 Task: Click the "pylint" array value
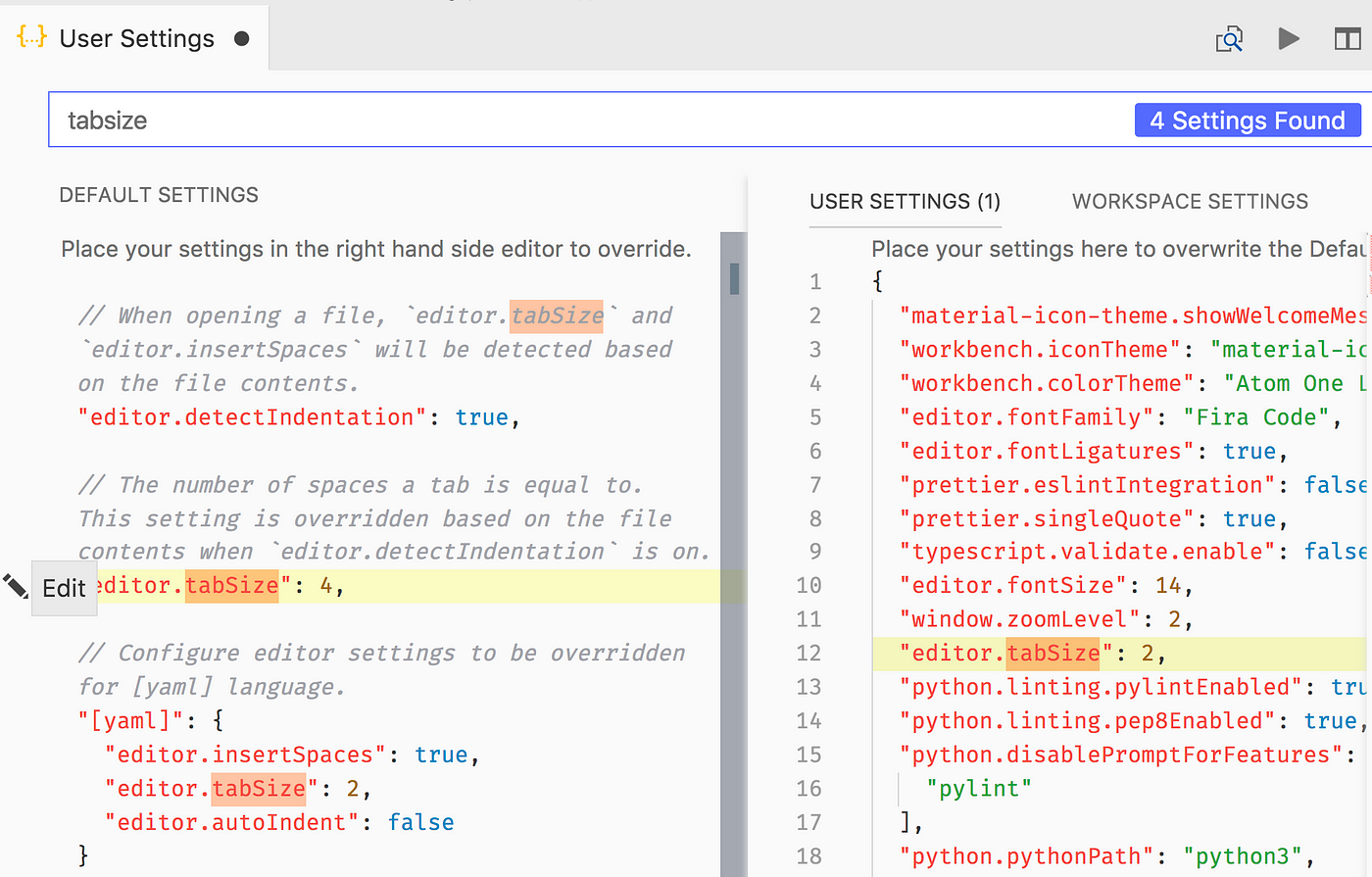point(979,789)
